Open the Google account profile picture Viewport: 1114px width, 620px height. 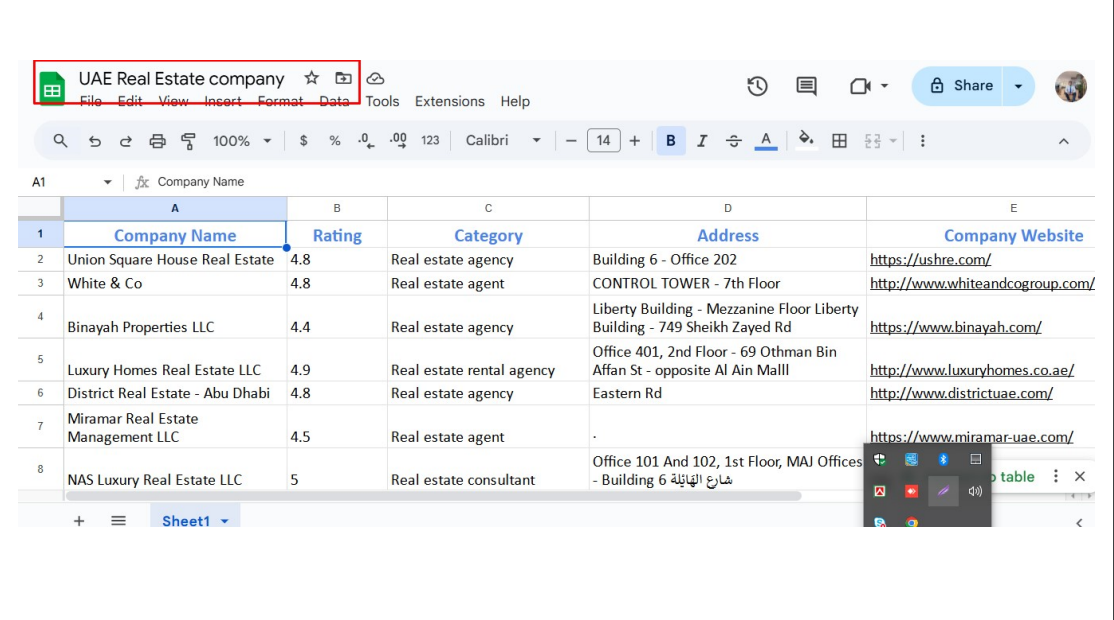pos(1071,86)
